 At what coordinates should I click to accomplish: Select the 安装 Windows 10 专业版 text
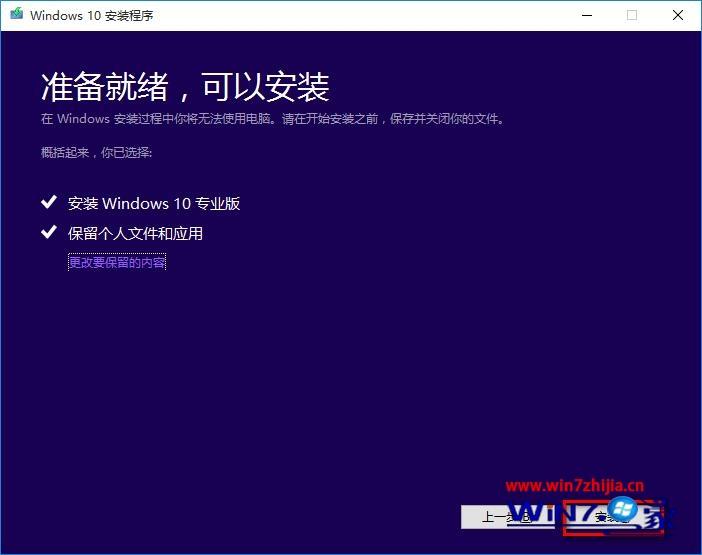click(x=154, y=204)
